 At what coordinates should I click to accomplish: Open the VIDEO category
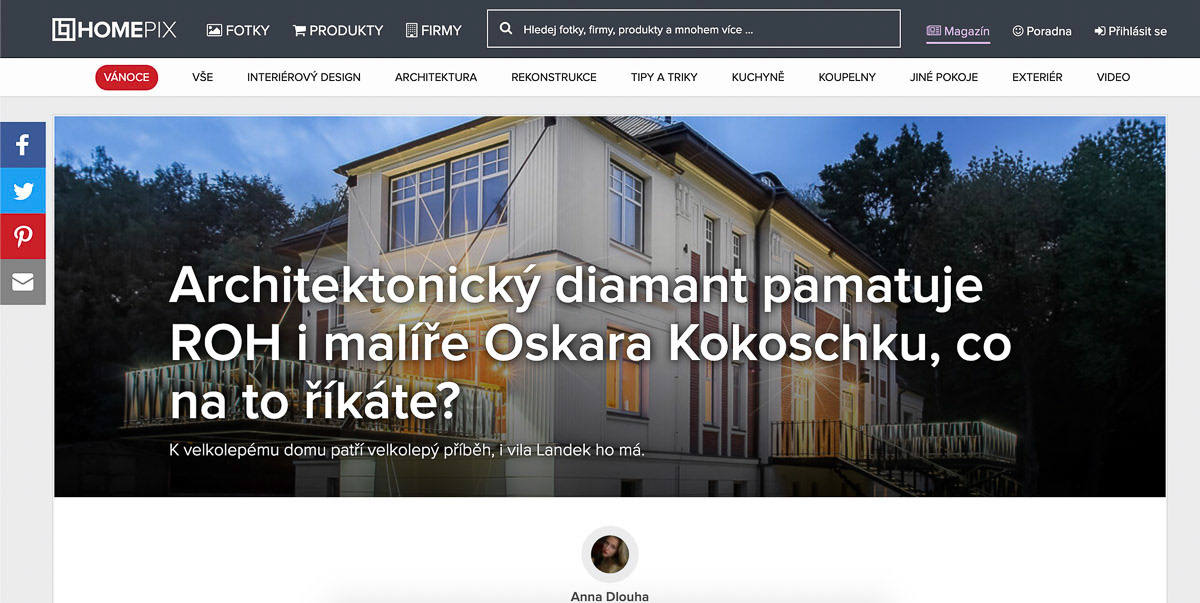[1113, 77]
